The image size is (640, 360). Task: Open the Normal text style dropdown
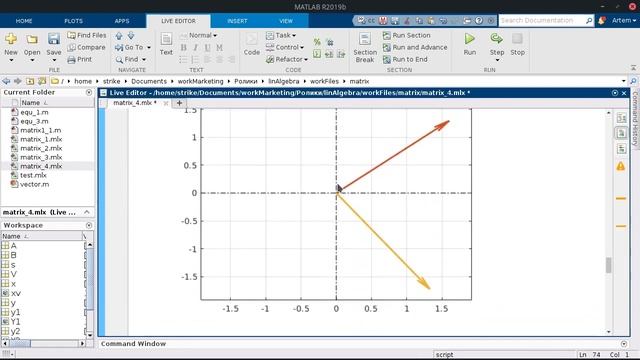[x=198, y=36]
